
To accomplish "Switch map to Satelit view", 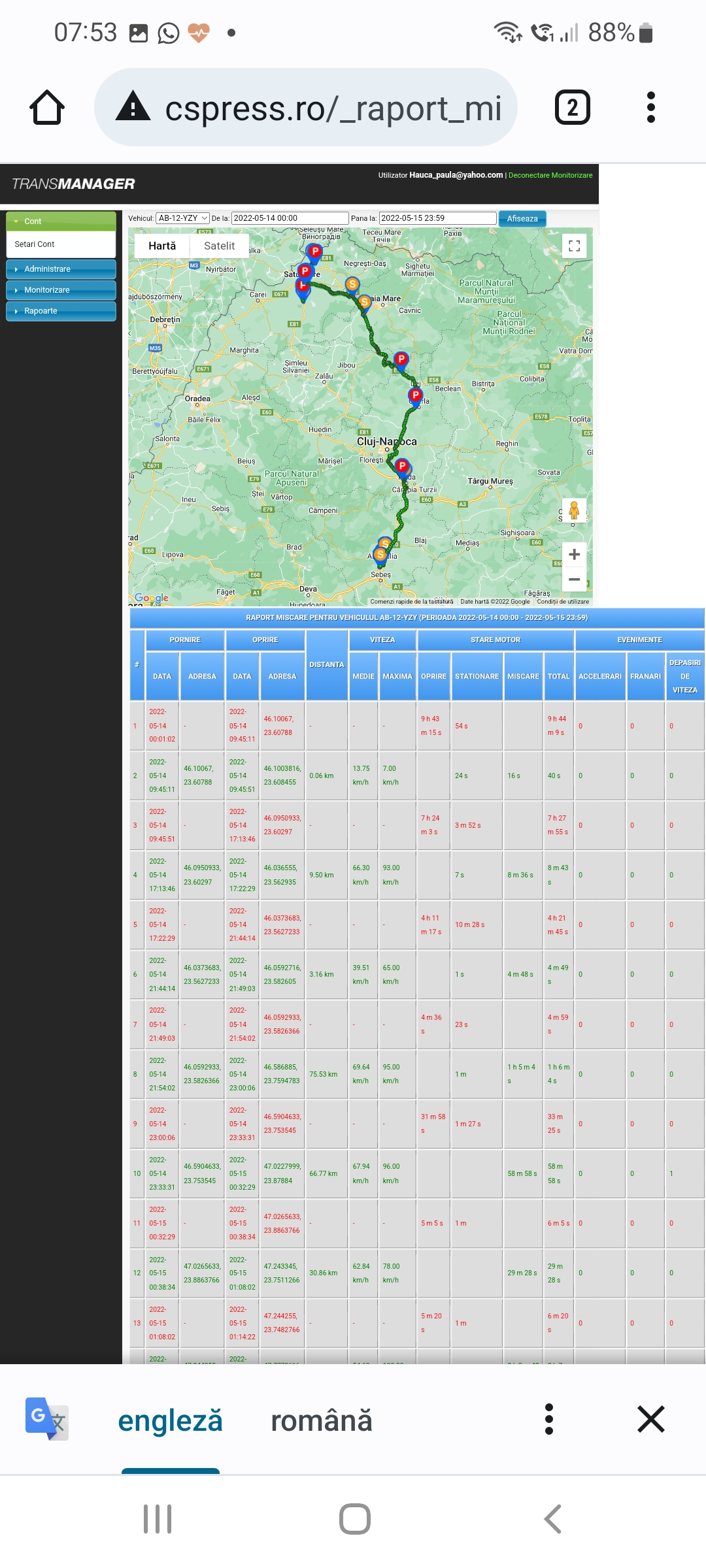I will [219, 246].
